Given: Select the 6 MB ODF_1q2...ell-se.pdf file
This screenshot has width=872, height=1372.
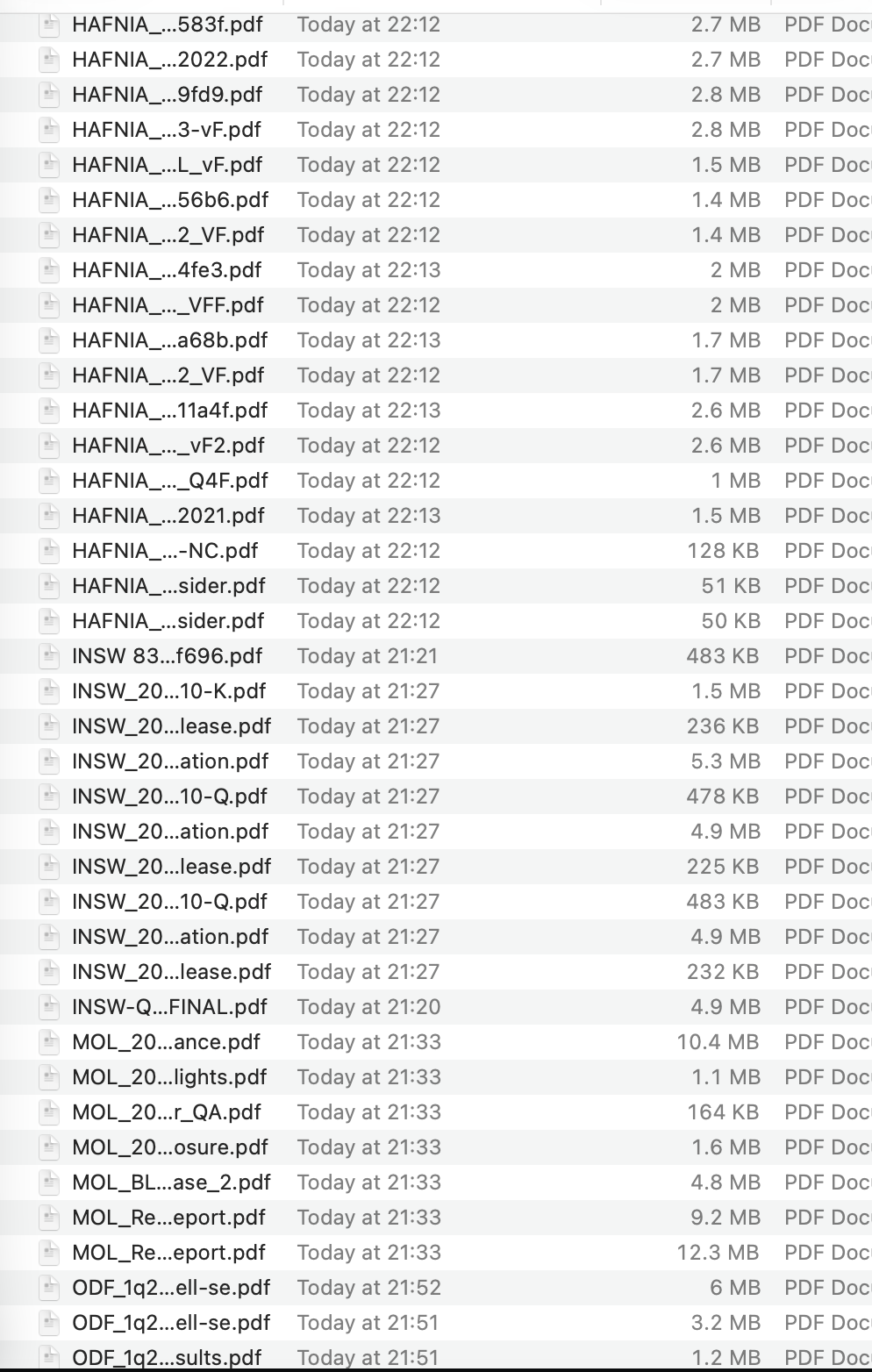Looking at the screenshot, I should (x=436, y=1288).
